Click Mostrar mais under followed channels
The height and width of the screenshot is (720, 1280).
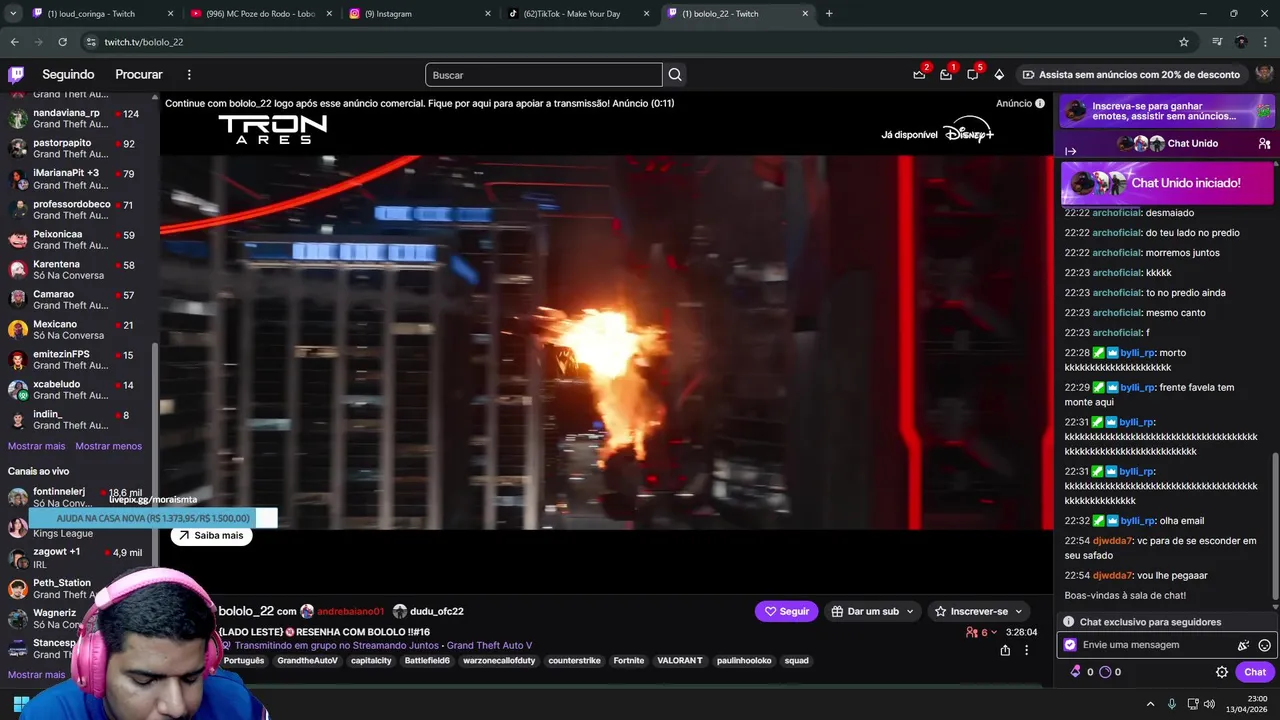click(37, 446)
